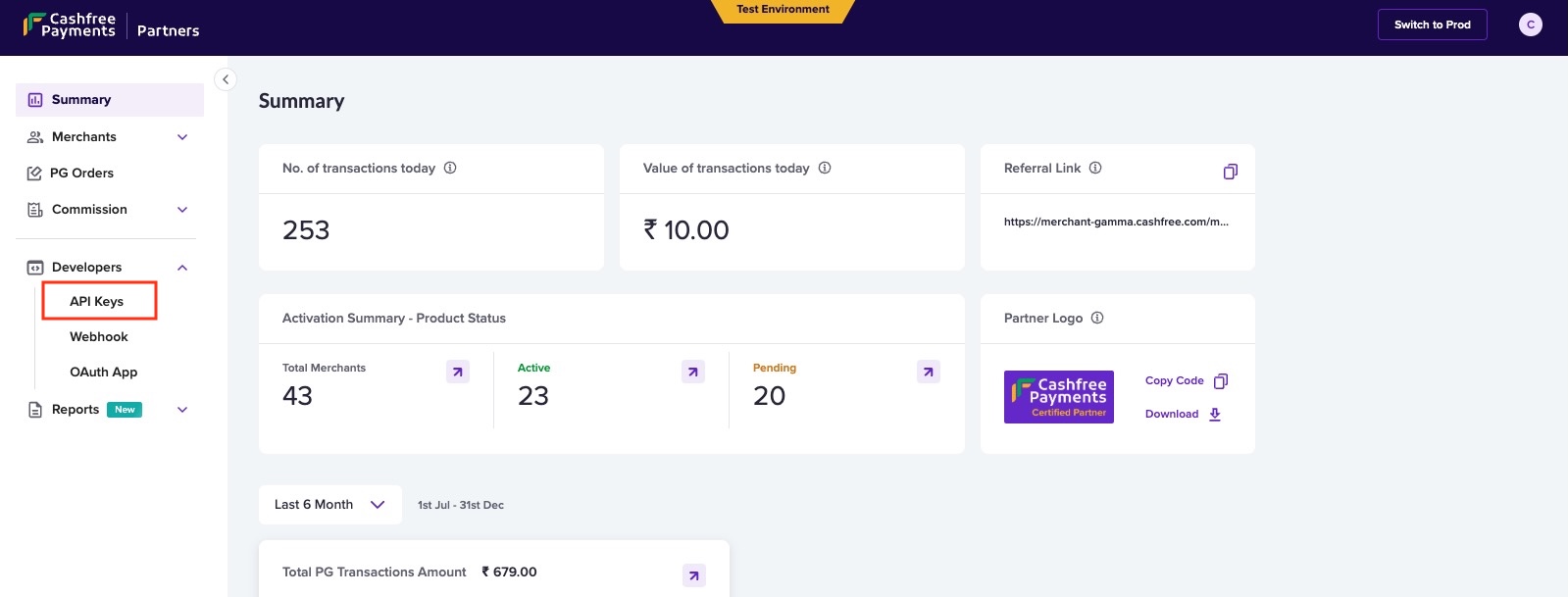Click info icon beside Value of transactions today
This screenshot has width=1568, height=597.
coord(825,168)
